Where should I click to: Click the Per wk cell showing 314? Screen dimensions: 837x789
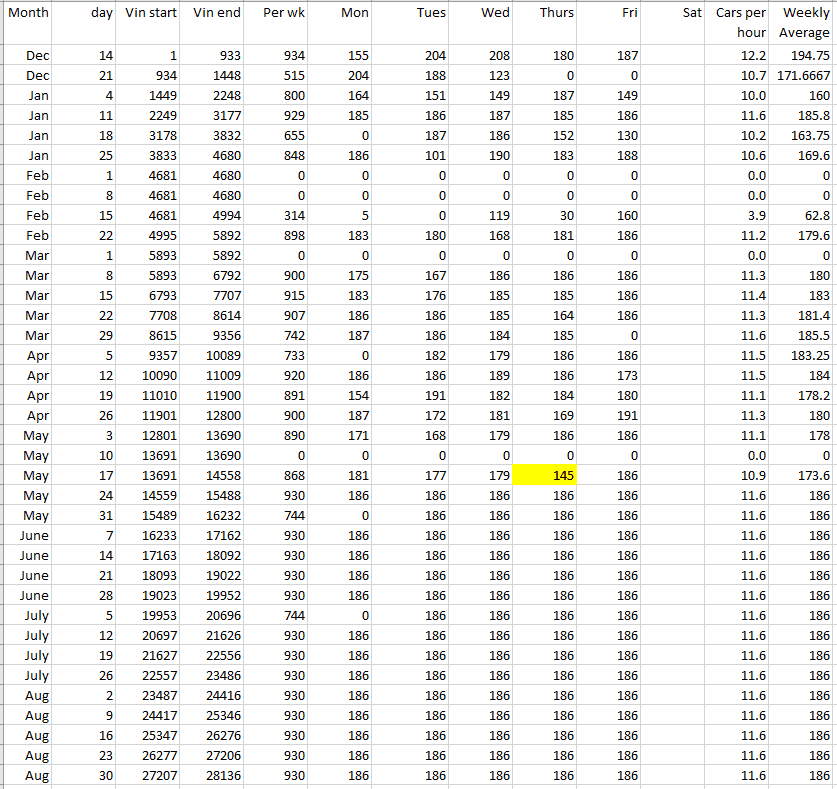(278, 216)
